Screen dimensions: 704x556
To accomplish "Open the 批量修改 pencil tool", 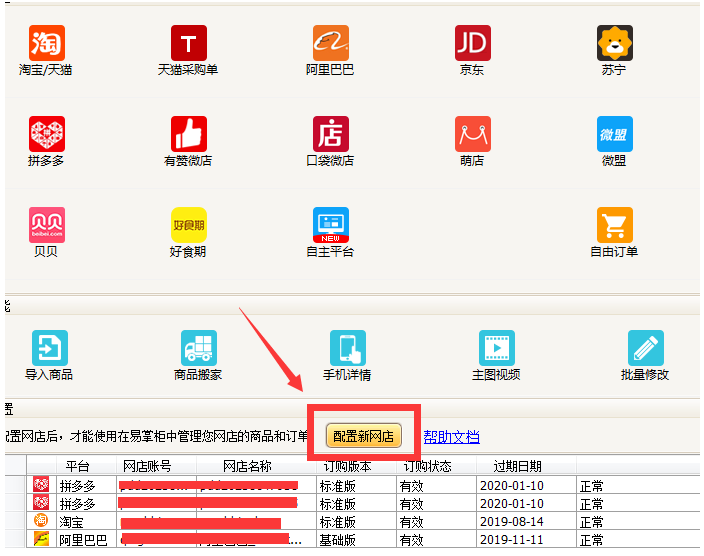I will click(x=646, y=348).
